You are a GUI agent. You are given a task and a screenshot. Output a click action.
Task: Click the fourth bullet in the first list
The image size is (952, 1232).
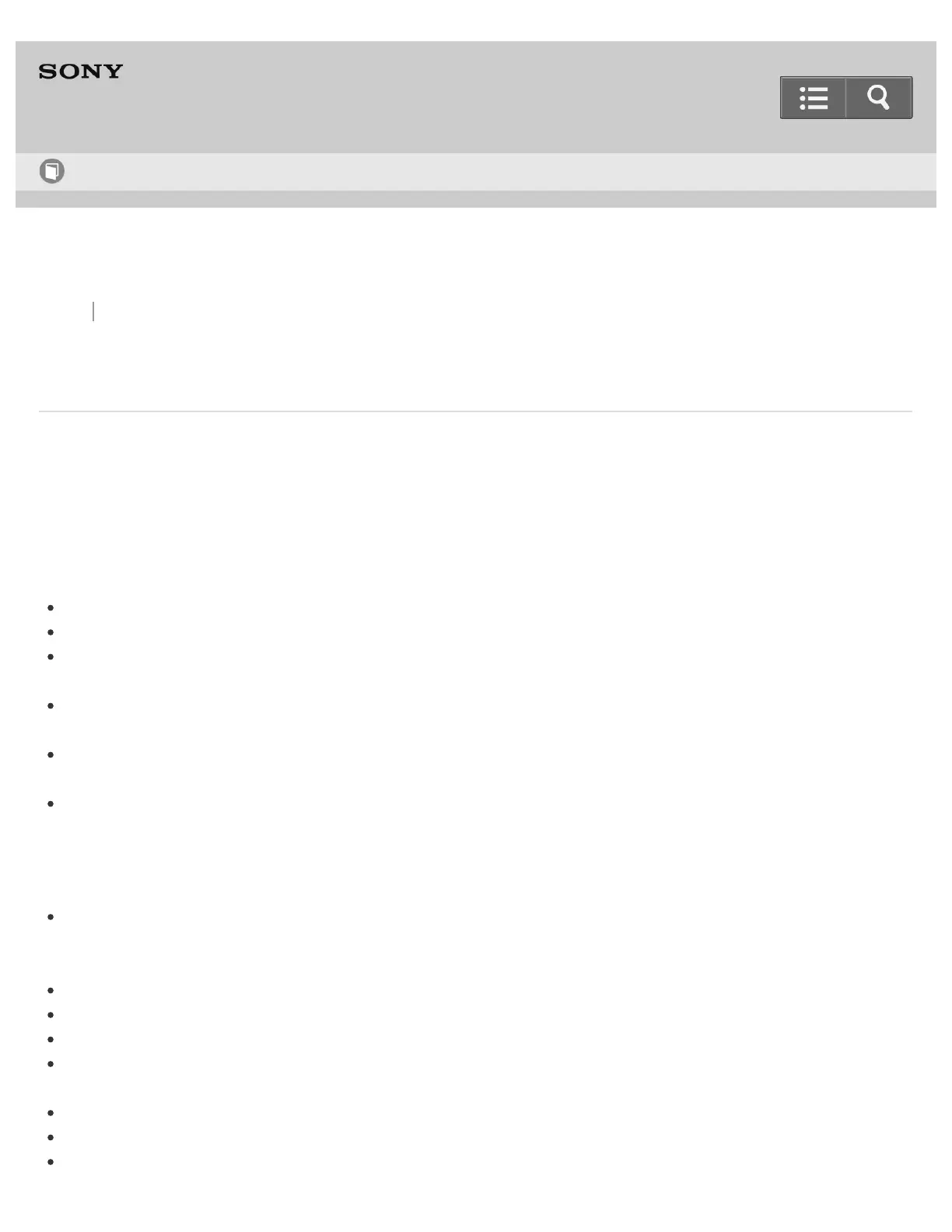(x=50, y=705)
